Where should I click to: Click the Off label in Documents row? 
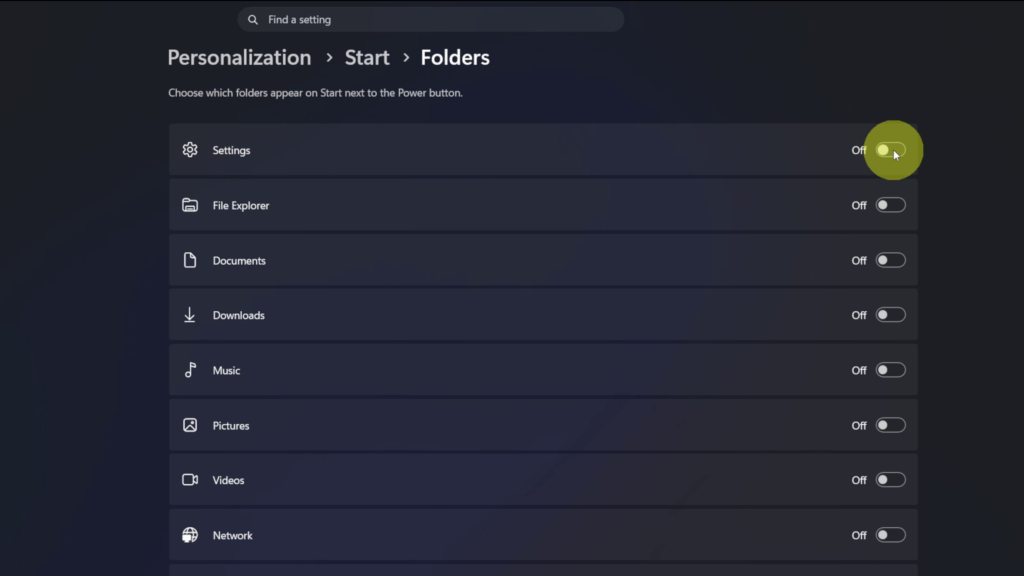point(859,261)
